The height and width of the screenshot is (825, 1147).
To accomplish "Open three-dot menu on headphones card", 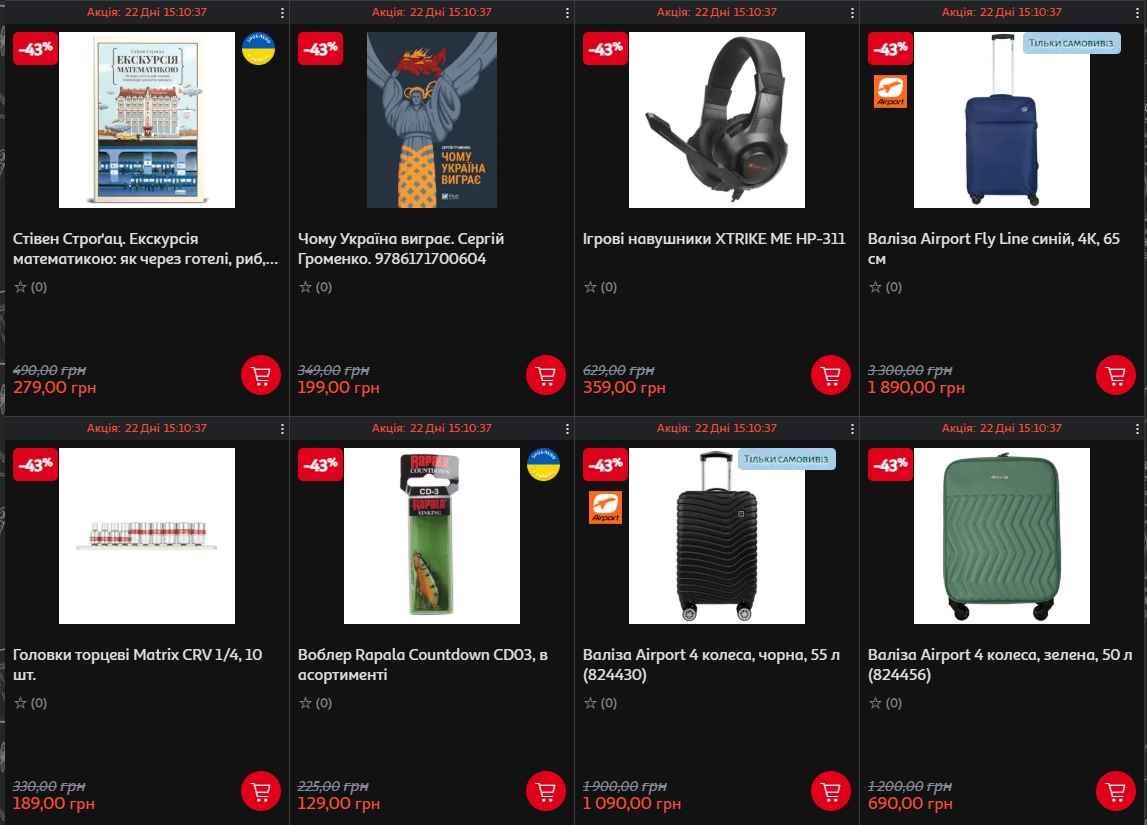I will (x=852, y=13).
